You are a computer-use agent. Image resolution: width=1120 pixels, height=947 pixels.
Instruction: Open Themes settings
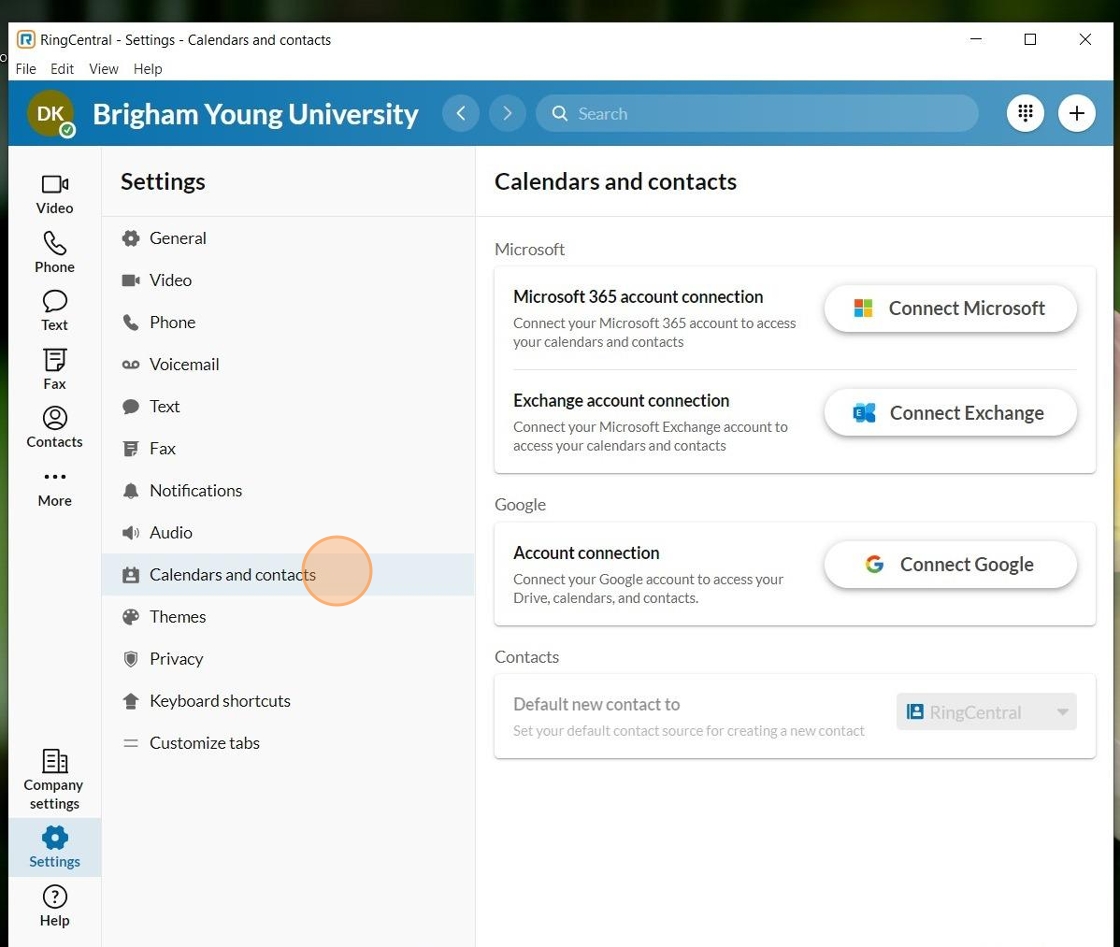(x=288, y=616)
